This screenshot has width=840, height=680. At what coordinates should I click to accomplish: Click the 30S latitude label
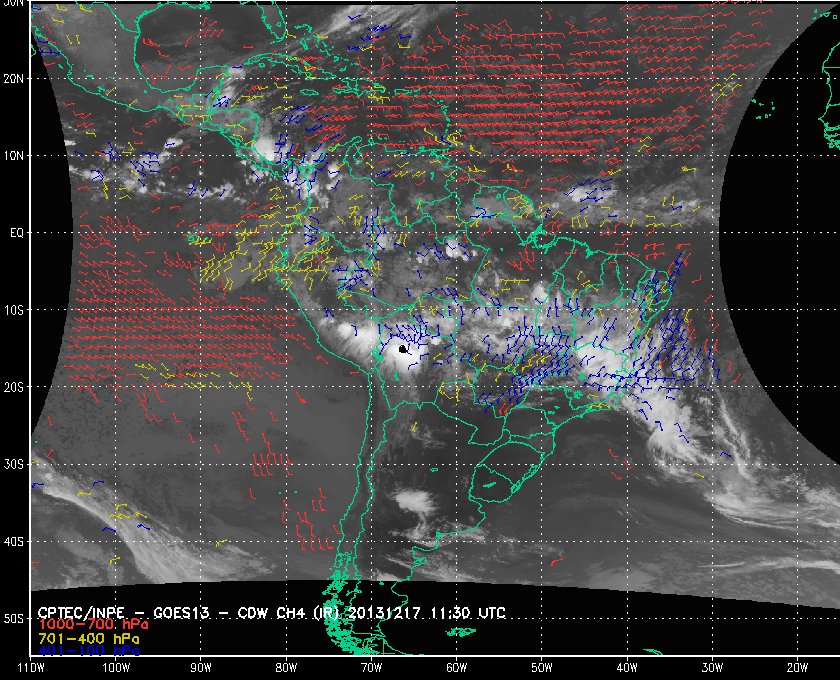point(13,465)
